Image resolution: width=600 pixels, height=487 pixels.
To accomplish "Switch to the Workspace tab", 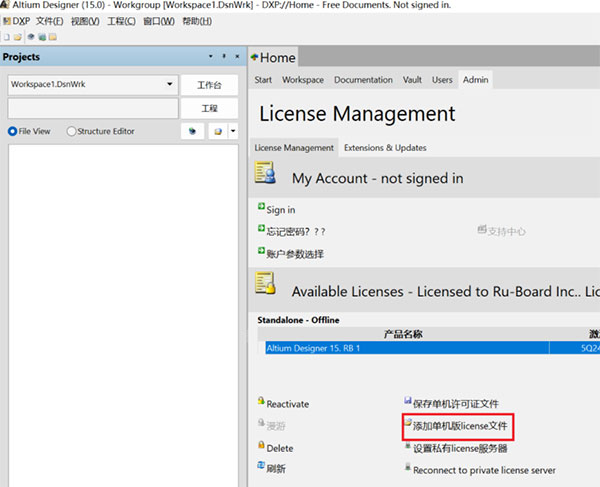I will [x=303, y=80].
